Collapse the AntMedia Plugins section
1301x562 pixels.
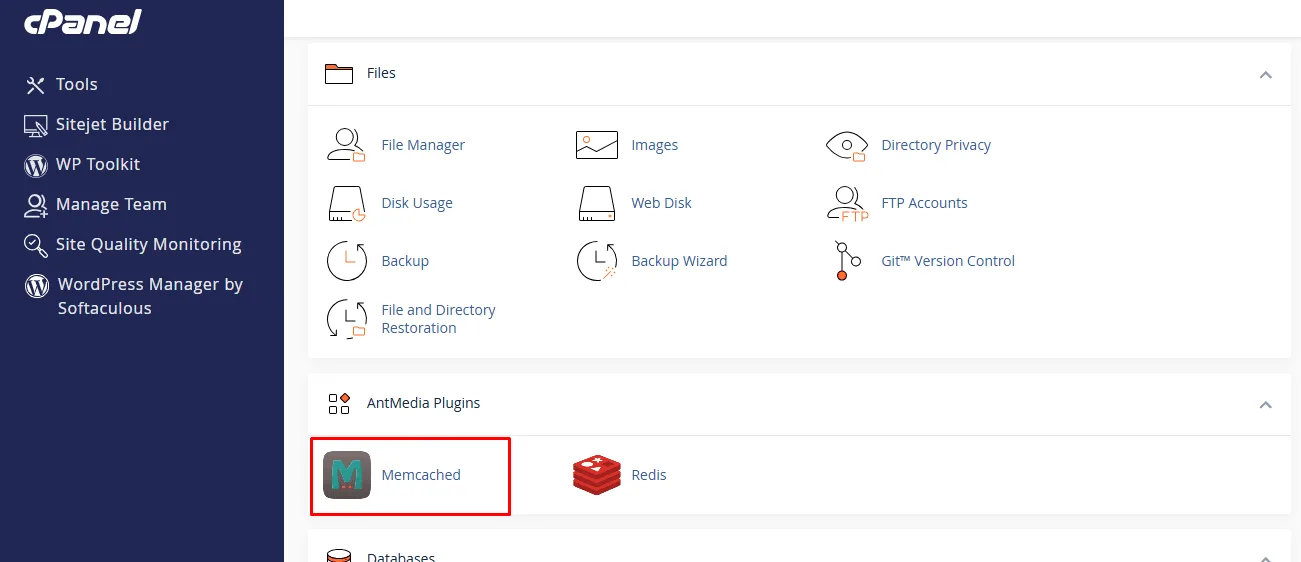(x=1265, y=404)
